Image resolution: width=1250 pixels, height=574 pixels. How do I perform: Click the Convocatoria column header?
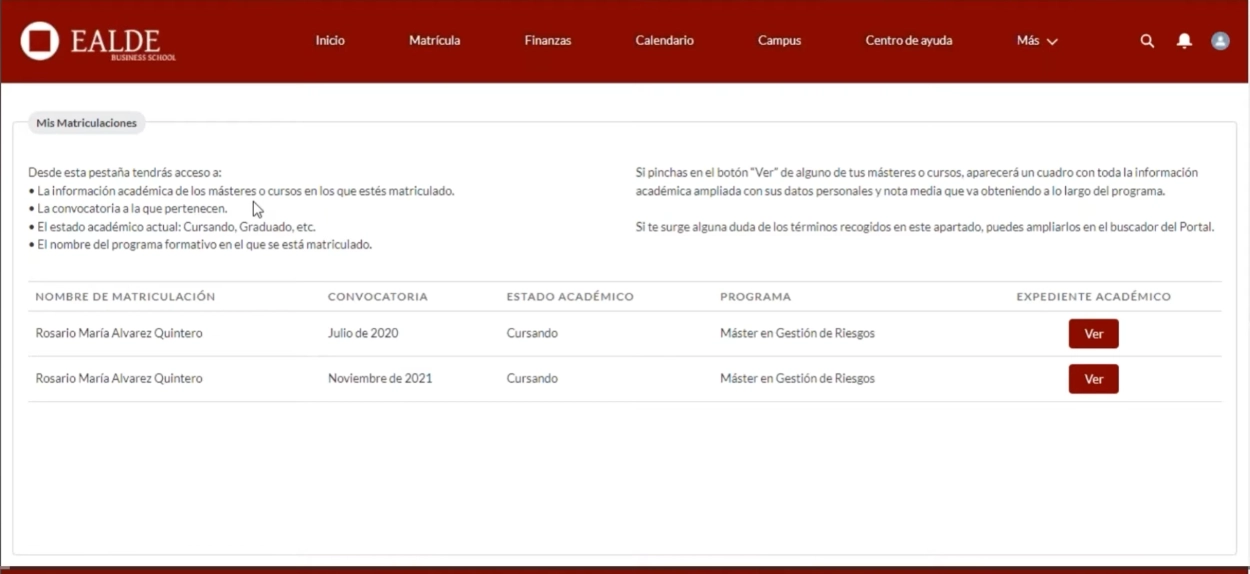coord(378,297)
